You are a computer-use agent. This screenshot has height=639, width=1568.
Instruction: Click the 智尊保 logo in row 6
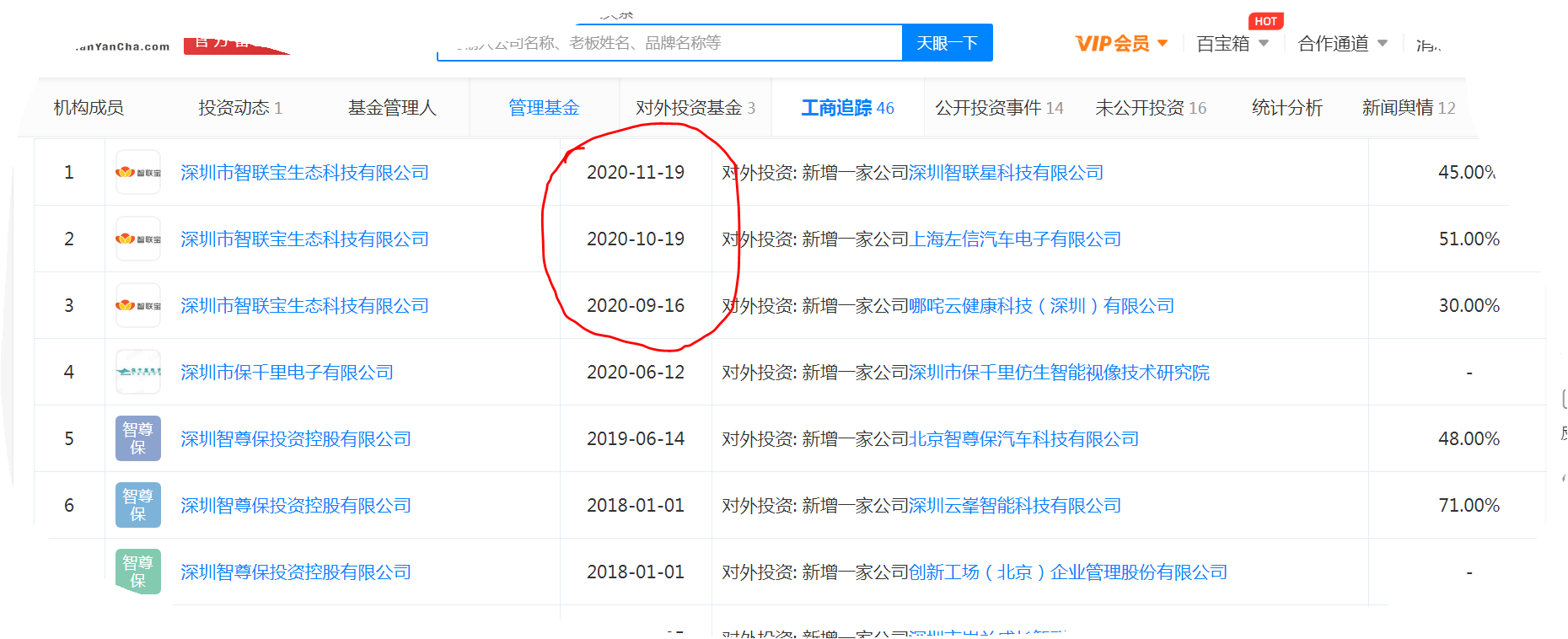[138, 505]
